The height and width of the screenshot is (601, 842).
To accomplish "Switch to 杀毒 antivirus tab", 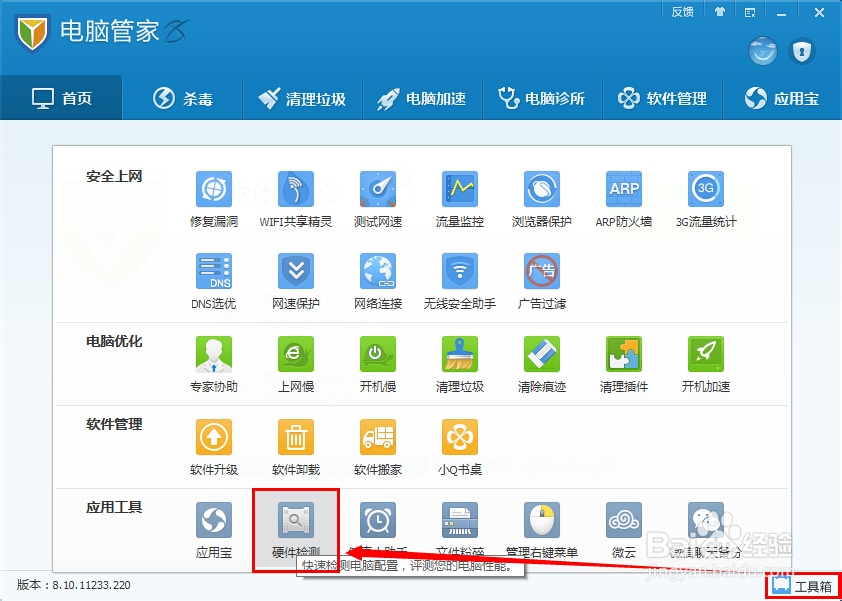I will pyautogui.click(x=183, y=98).
